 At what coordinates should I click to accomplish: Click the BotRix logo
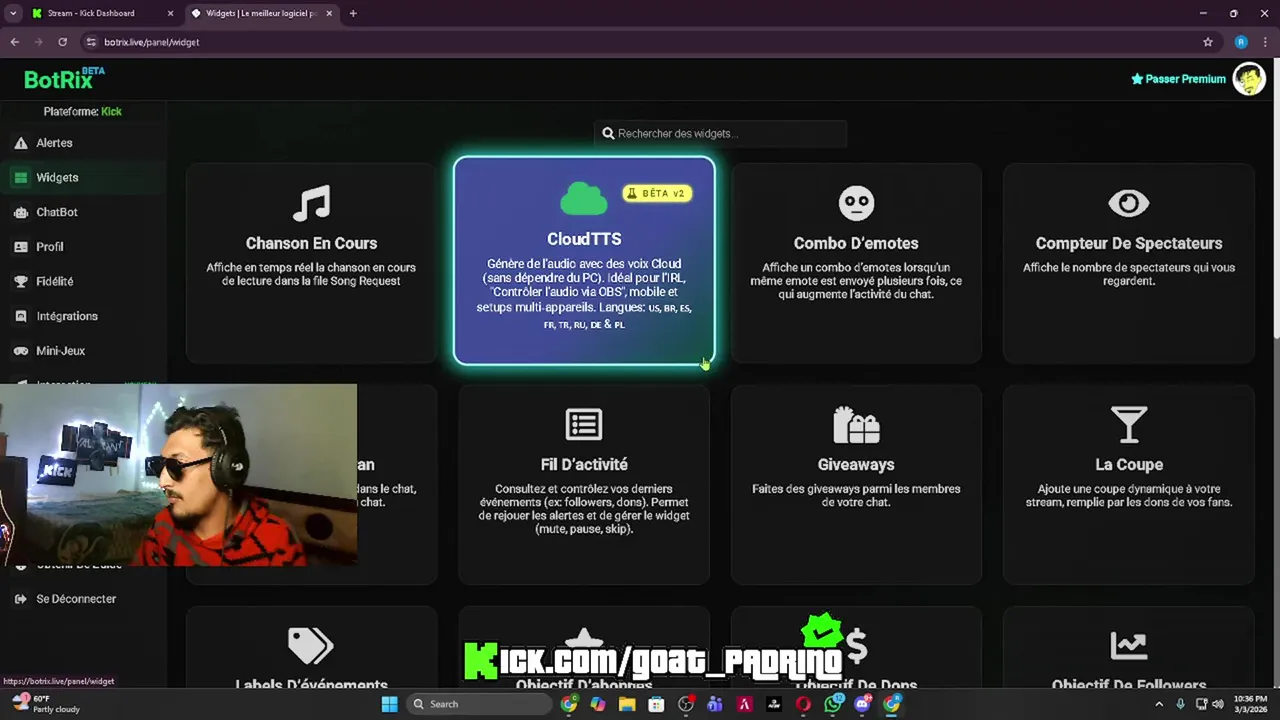coord(64,78)
